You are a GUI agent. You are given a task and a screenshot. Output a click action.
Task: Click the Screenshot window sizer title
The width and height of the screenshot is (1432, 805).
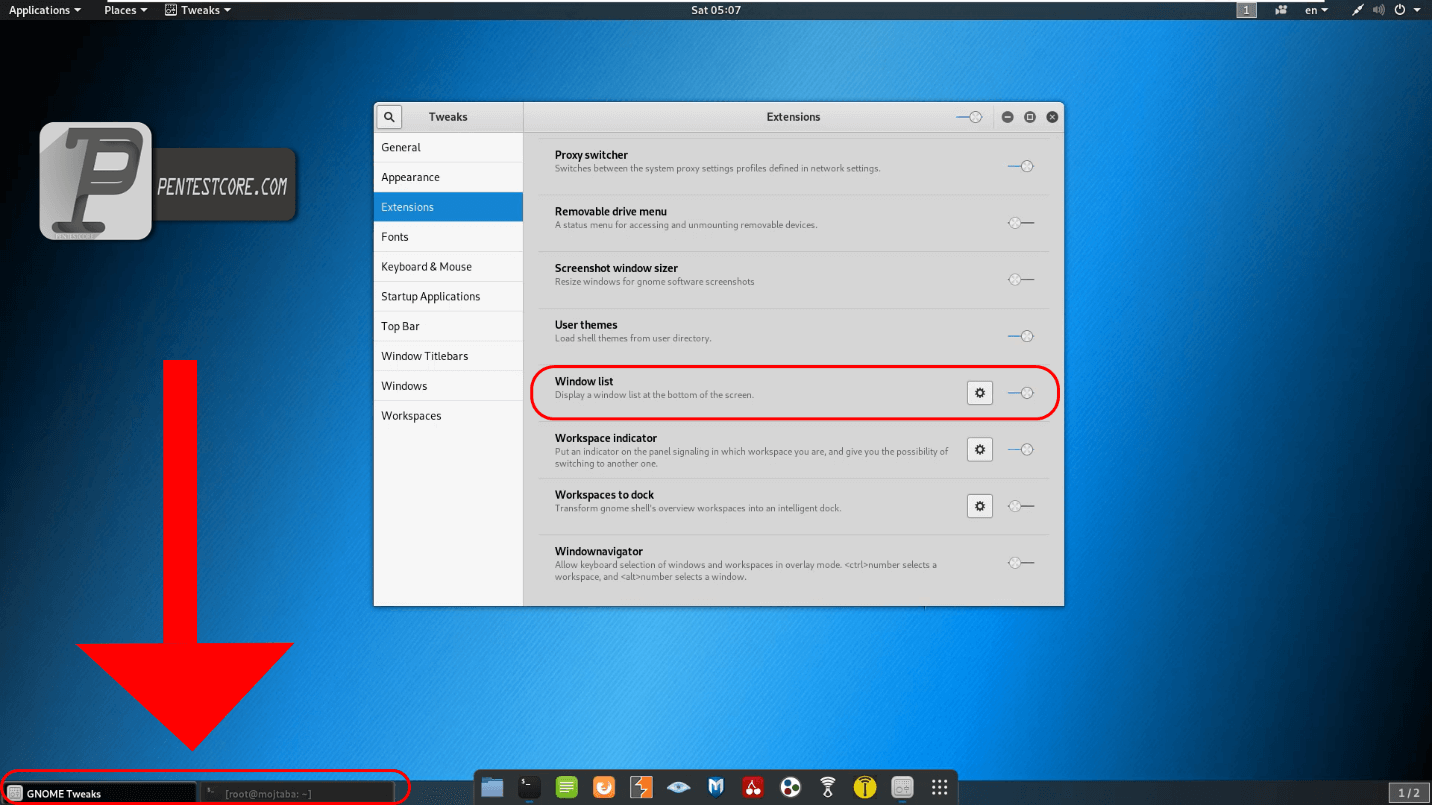[x=616, y=268]
